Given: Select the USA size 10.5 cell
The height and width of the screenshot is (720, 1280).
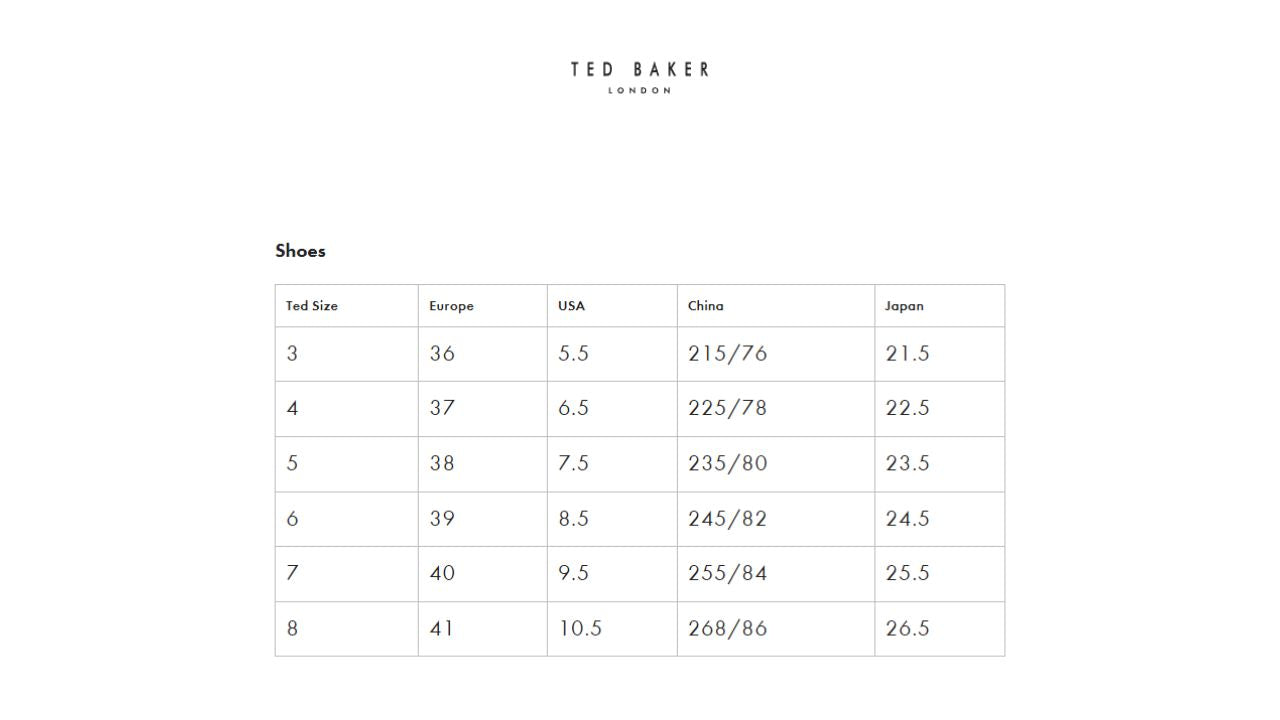Looking at the screenshot, I should tap(580, 628).
